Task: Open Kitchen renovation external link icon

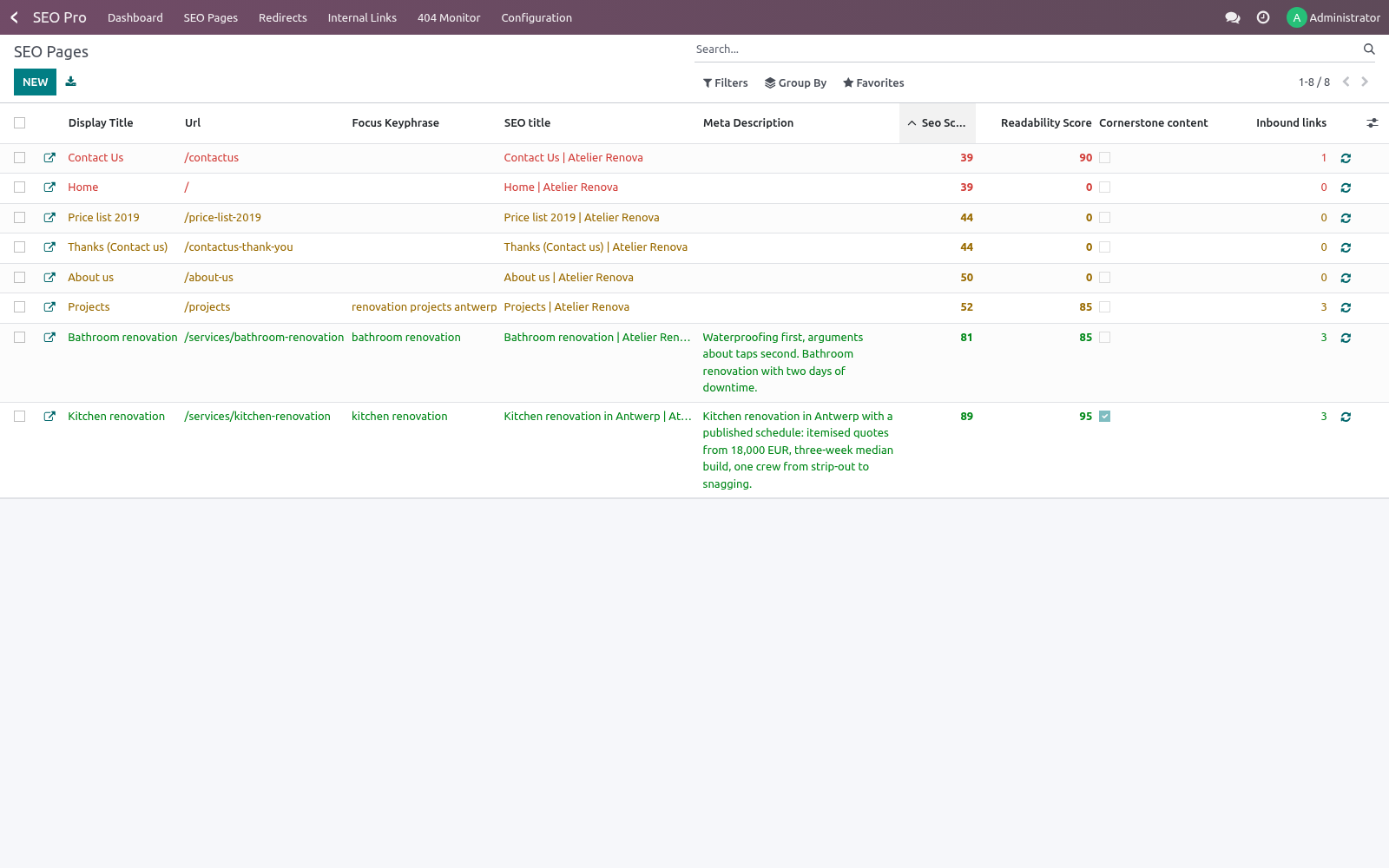Action: coord(49,417)
